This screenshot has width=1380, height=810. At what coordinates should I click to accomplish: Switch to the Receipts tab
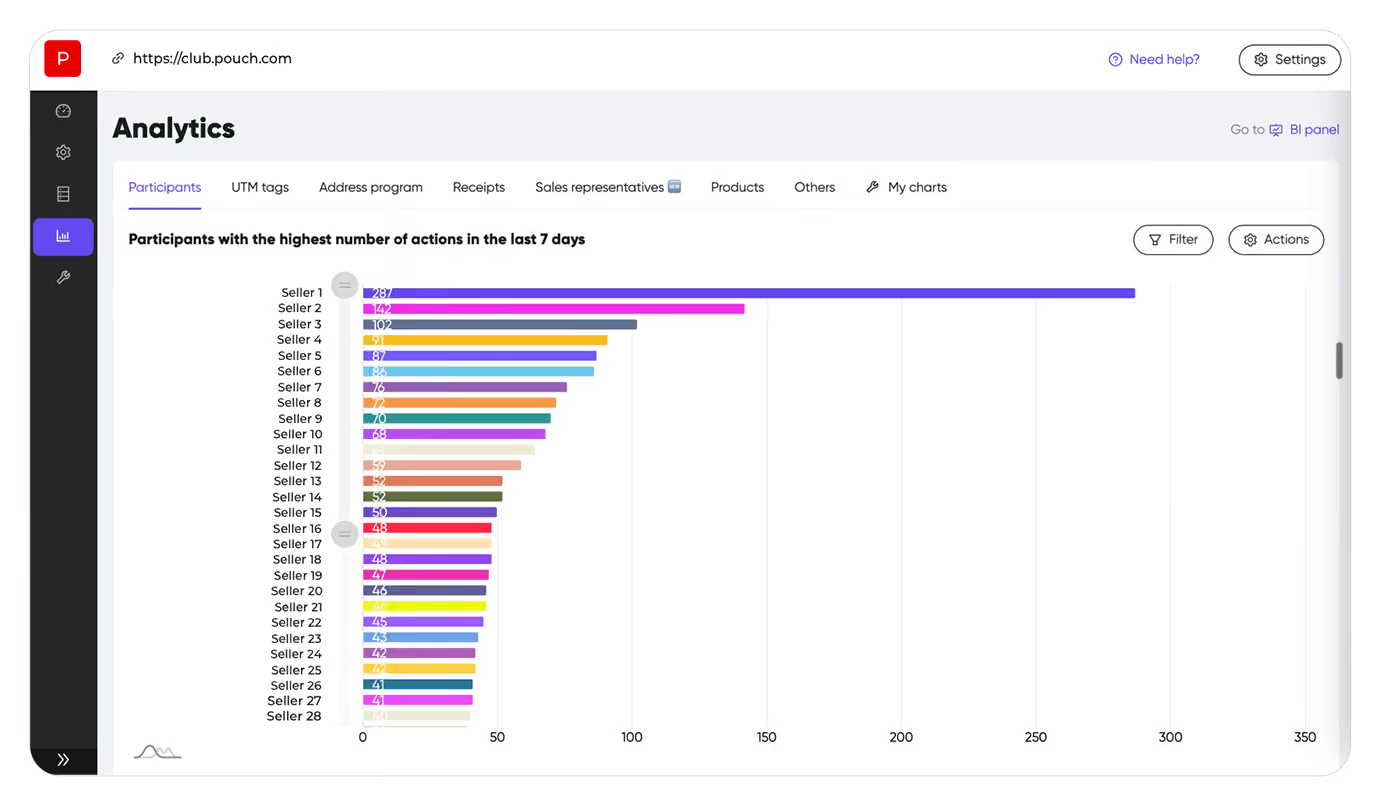click(479, 187)
